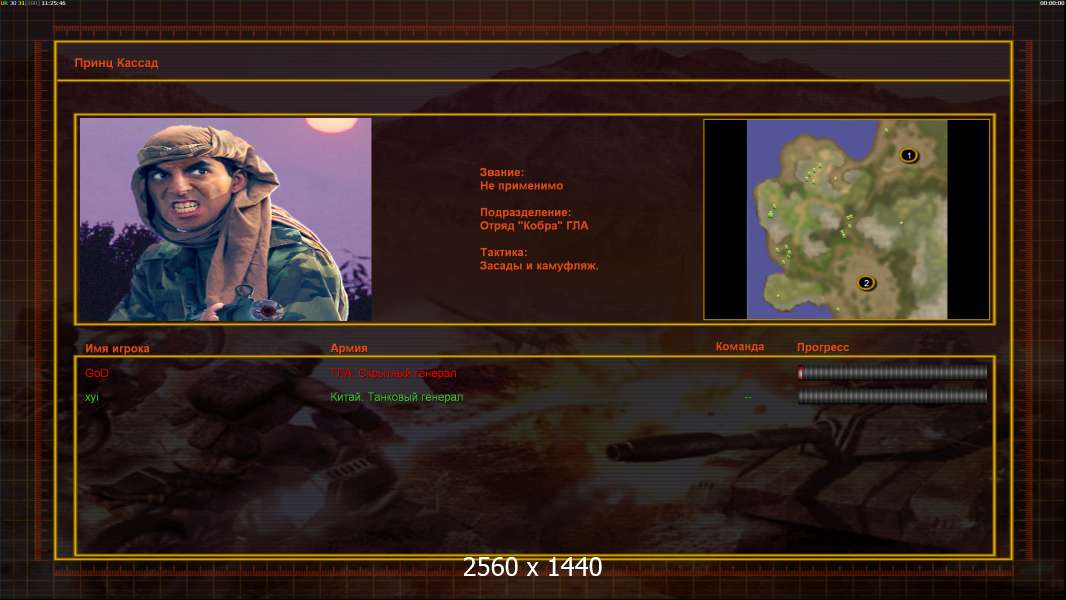This screenshot has width=1066, height=600.
Task: Click xyi's loading progress bar
Action: tap(893, 396)
